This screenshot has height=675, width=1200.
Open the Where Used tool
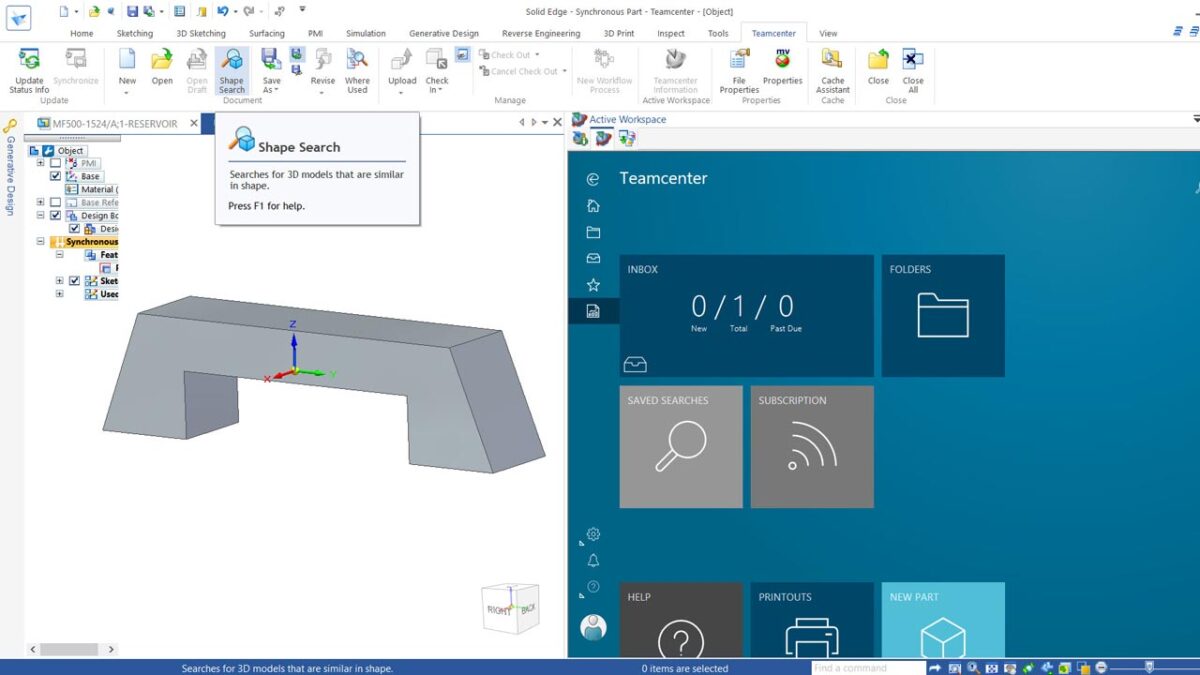pos(357,70)
